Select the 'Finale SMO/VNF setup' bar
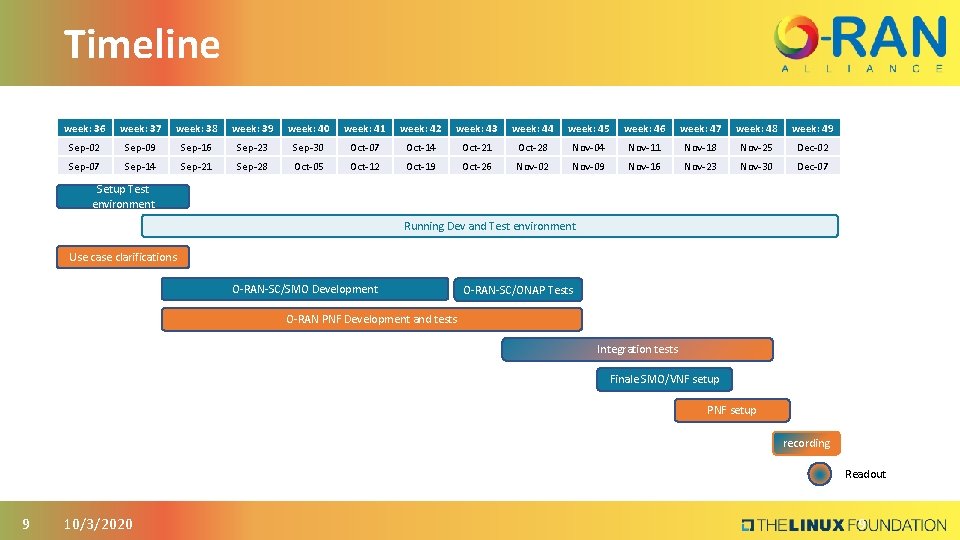The image size is (960, 540). tap(664, 380)
